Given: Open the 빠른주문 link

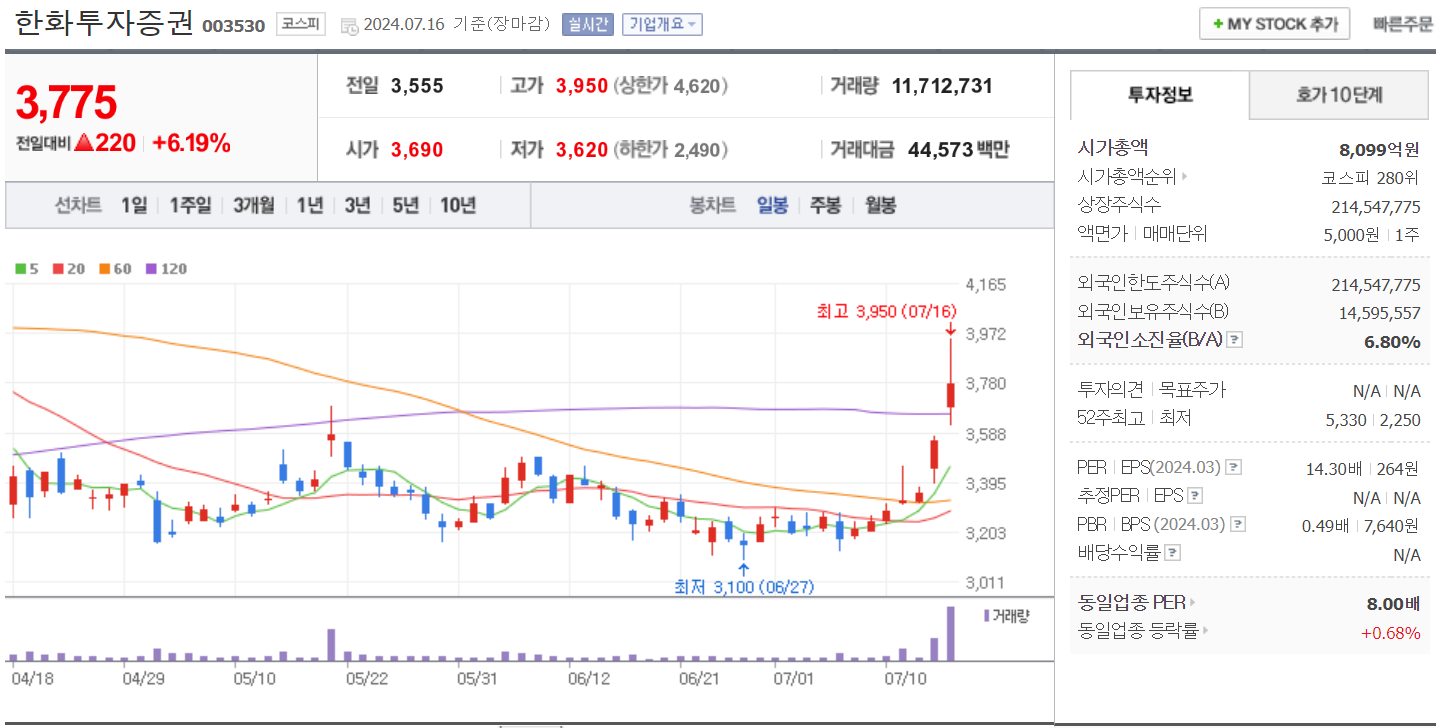Looking at the screenshot, I should (x=1402, y=24).
